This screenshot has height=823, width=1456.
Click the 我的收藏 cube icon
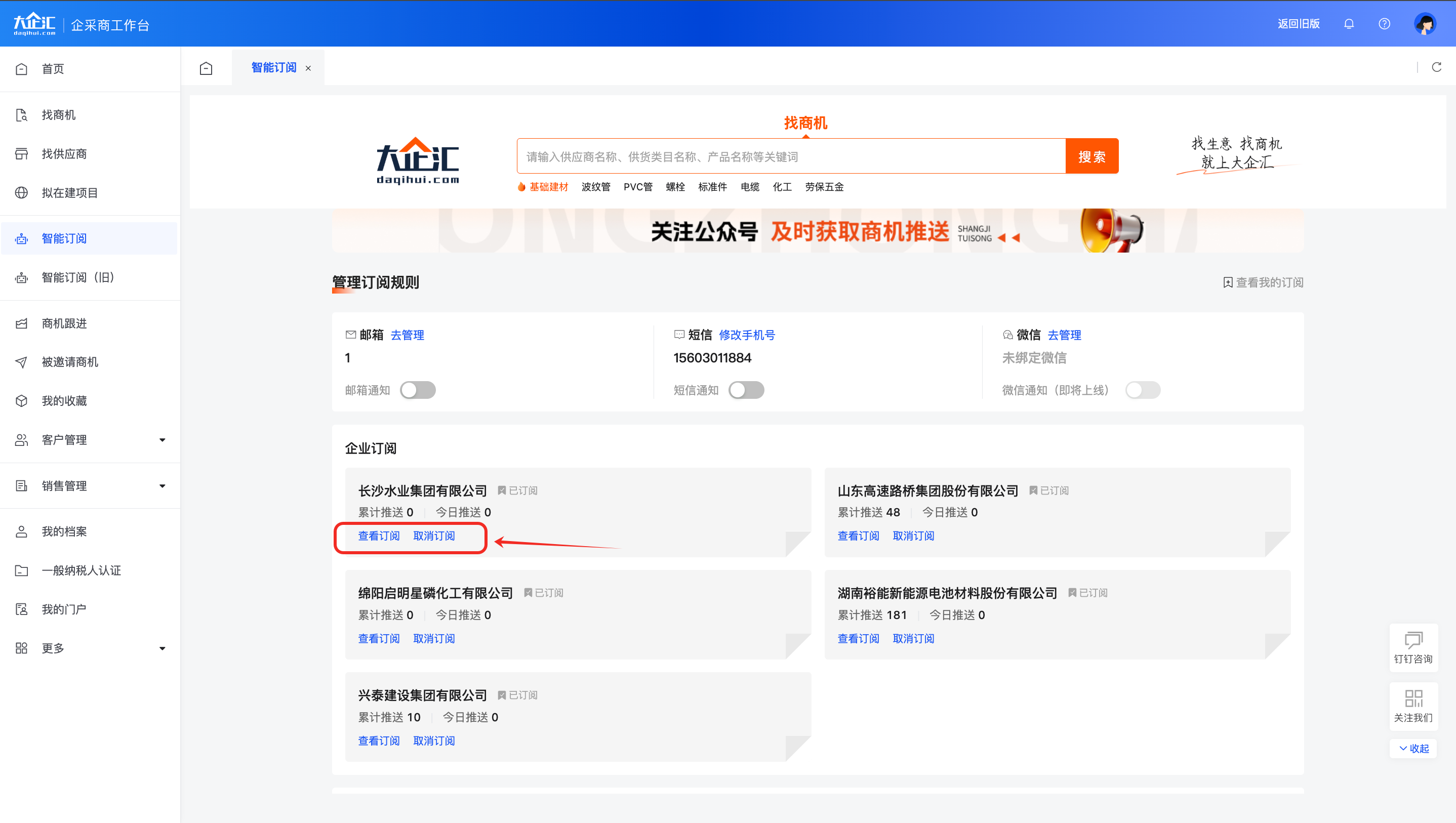pos(21,401)
